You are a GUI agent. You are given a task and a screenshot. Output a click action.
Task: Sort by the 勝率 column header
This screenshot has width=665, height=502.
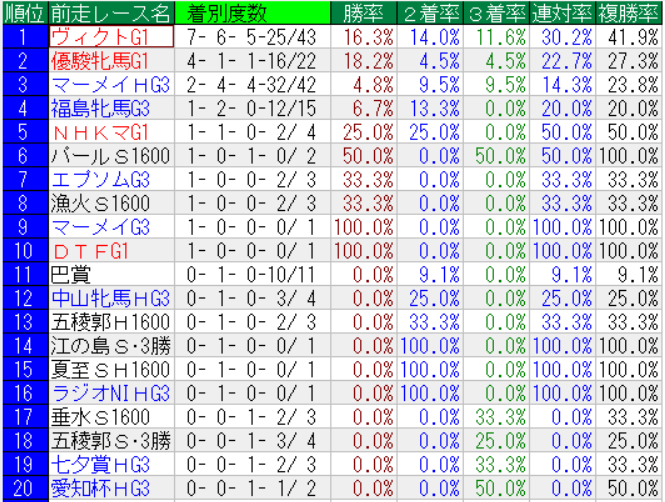(x=363, y=13)
